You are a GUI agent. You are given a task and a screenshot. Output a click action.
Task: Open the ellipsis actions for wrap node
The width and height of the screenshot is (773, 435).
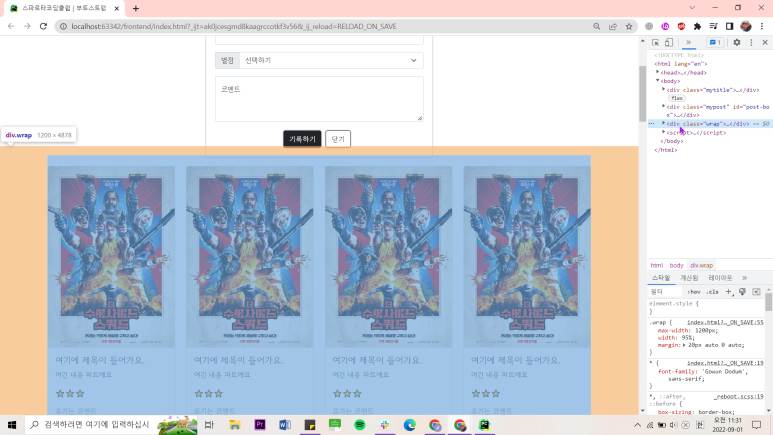(x=652, y=124)
